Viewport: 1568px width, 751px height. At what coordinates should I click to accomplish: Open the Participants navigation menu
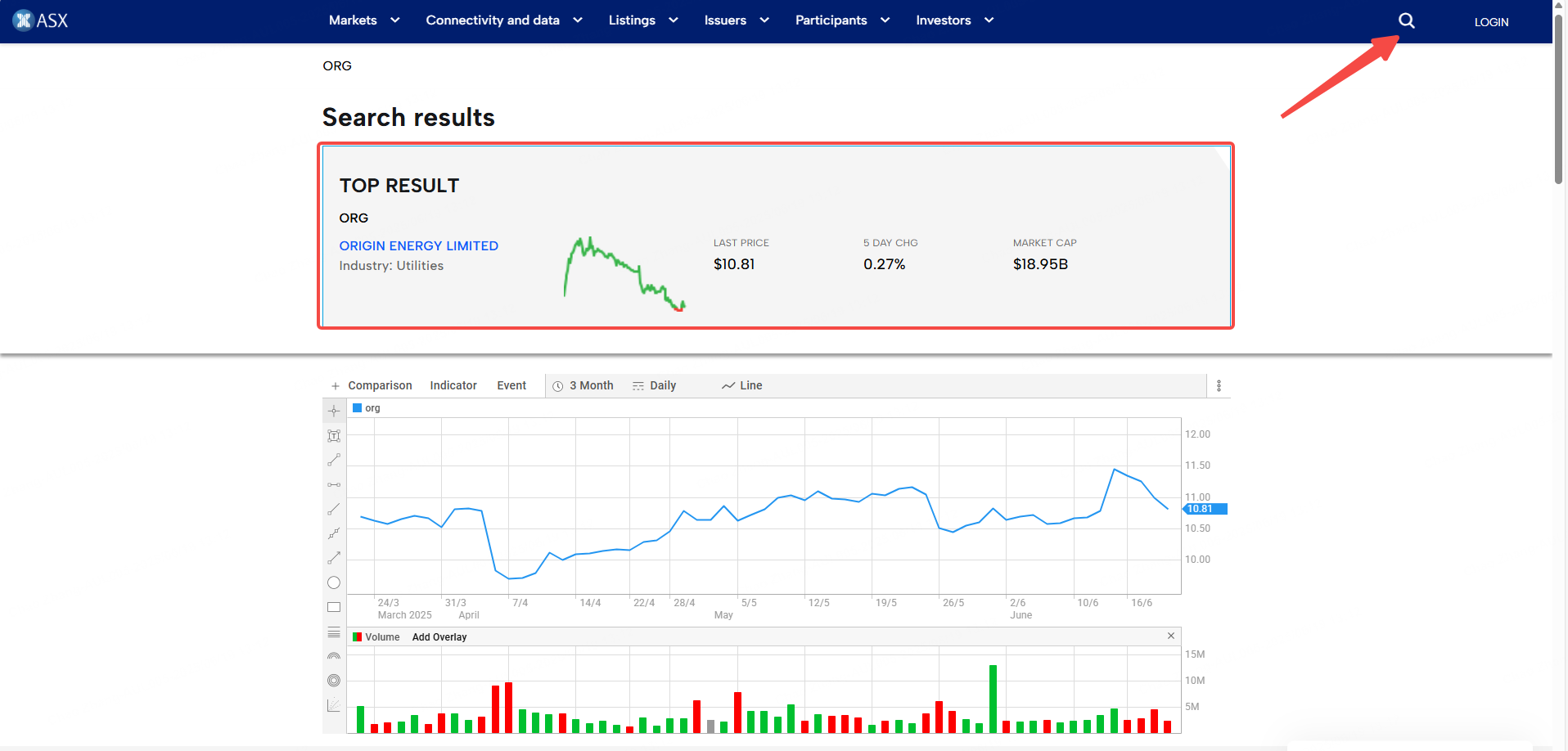pyautogui.click(x=831, y=20)
